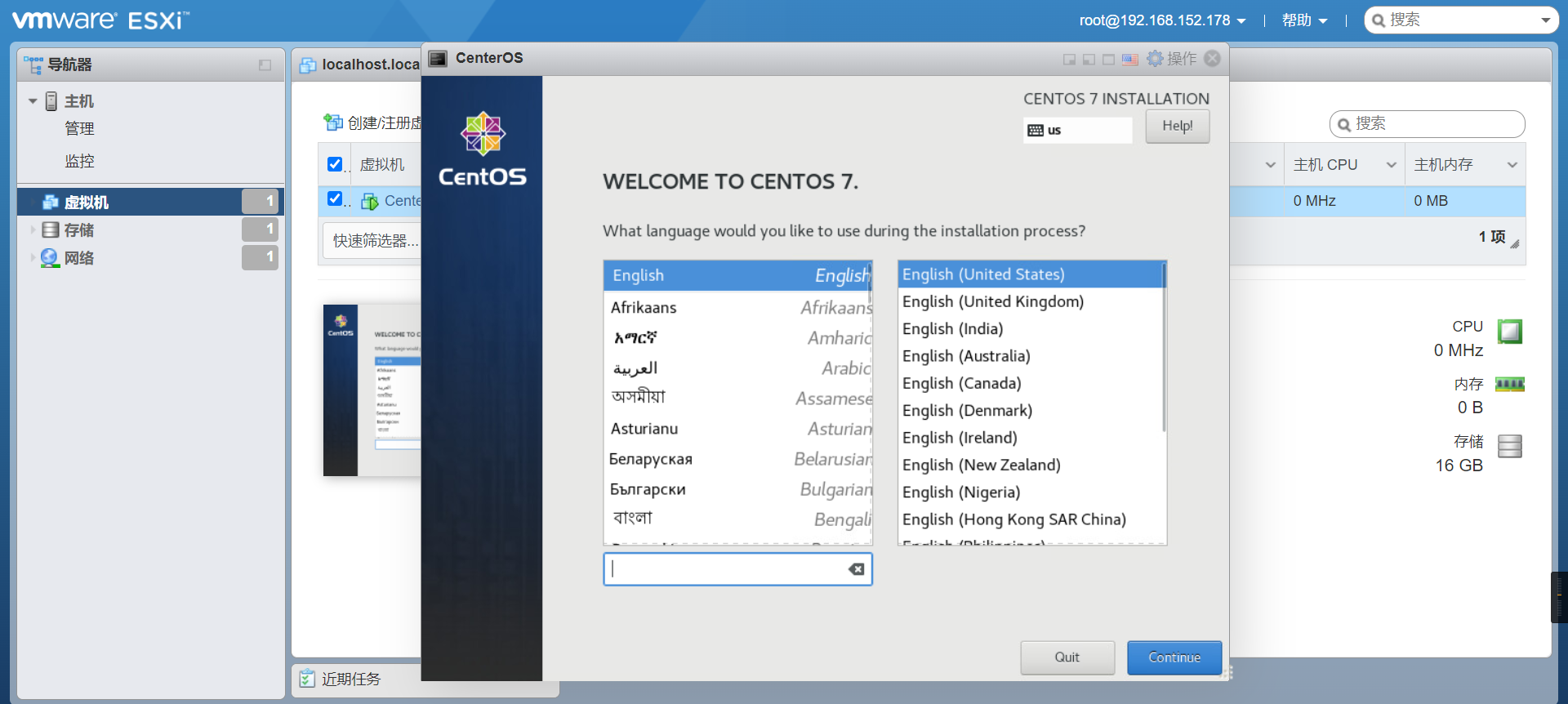Click the recent tasks clipboard icon
Viewport: 1568px width, 704px height.
point(307,679)
